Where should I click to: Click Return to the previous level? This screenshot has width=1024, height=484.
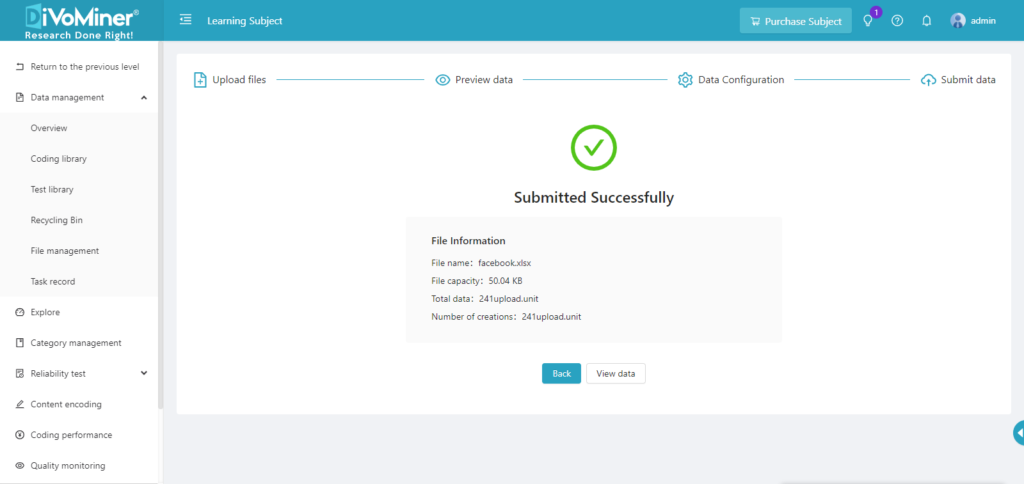coord(85,67)
